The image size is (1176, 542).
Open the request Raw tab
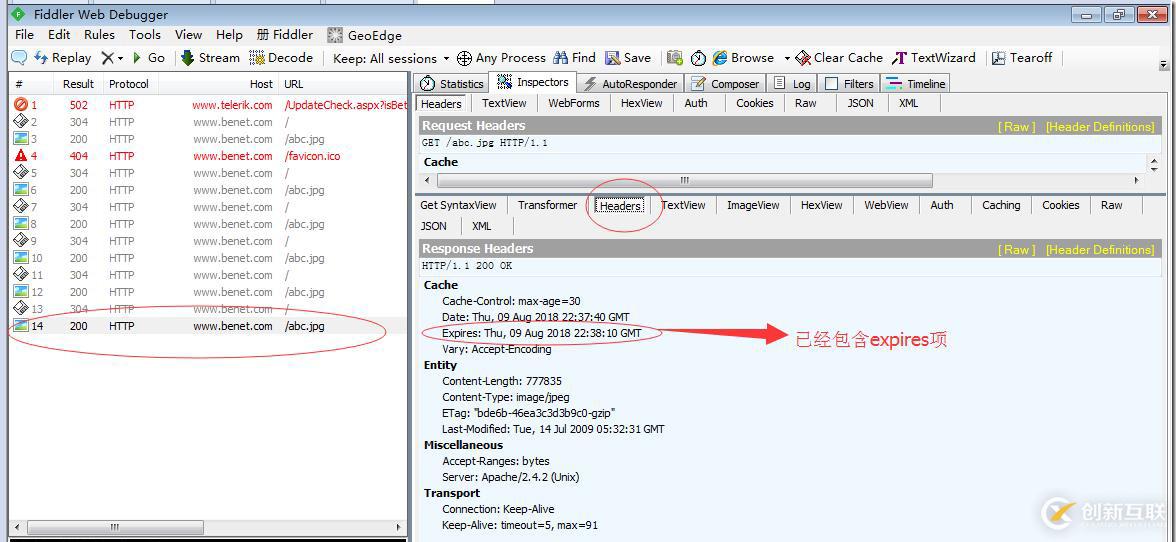pyautogui.click(x=806, y=103)
